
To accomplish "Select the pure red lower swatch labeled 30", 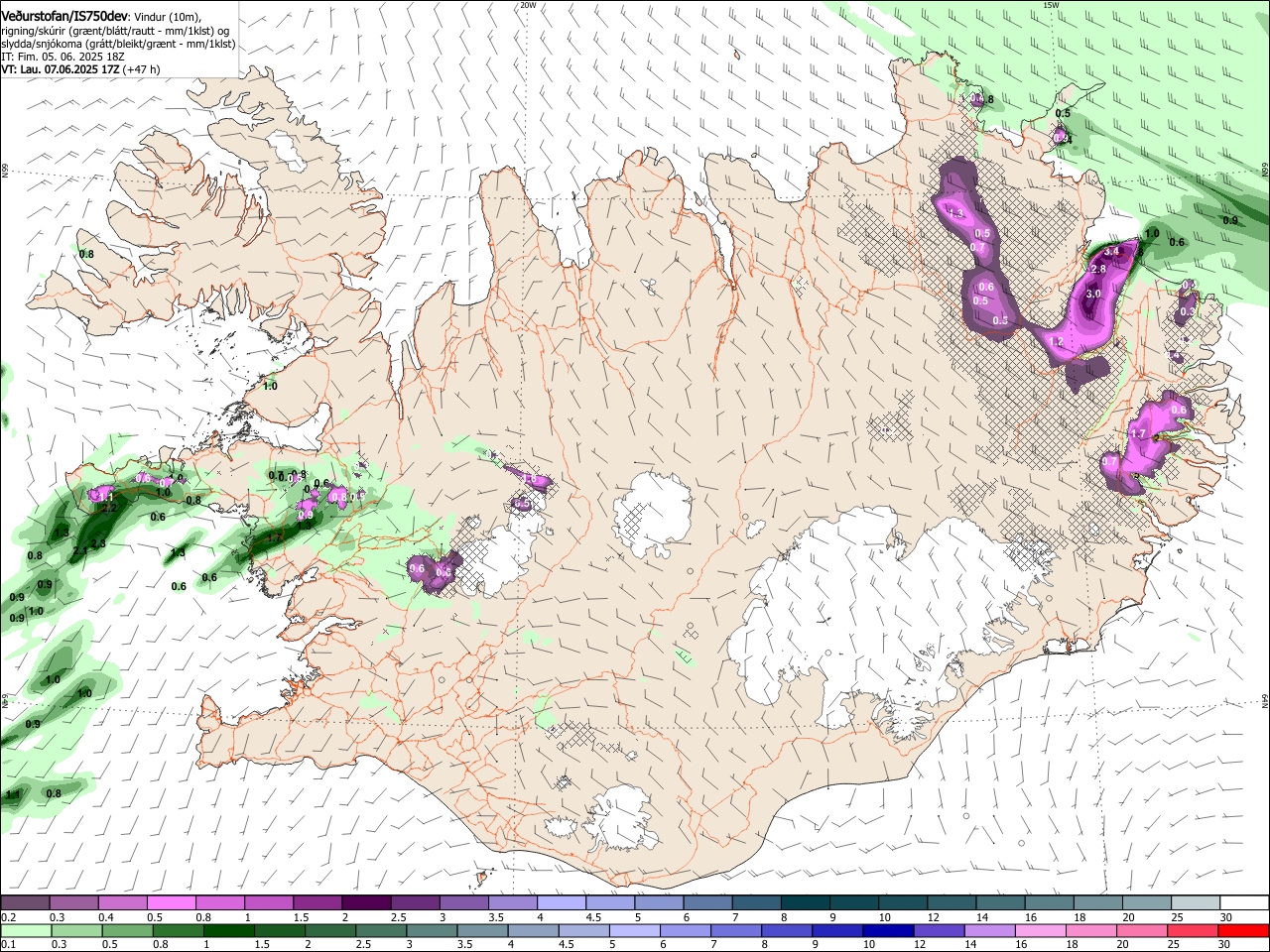I will point(1242,930).
